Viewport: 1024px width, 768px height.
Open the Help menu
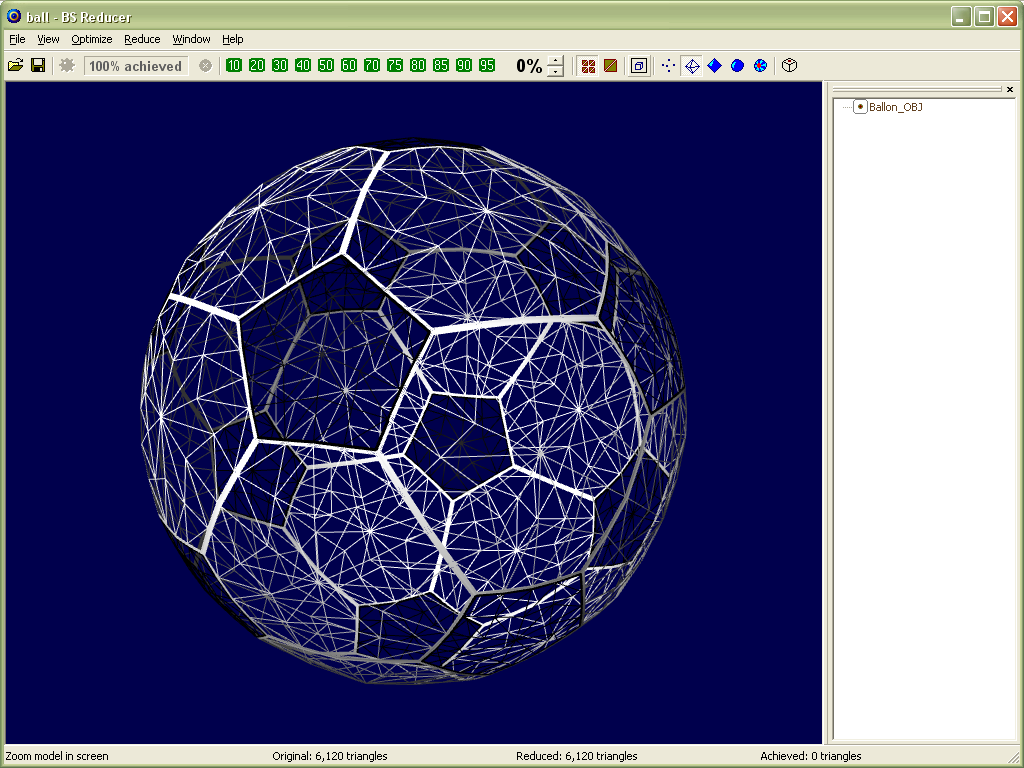click(x=232, y=39)
